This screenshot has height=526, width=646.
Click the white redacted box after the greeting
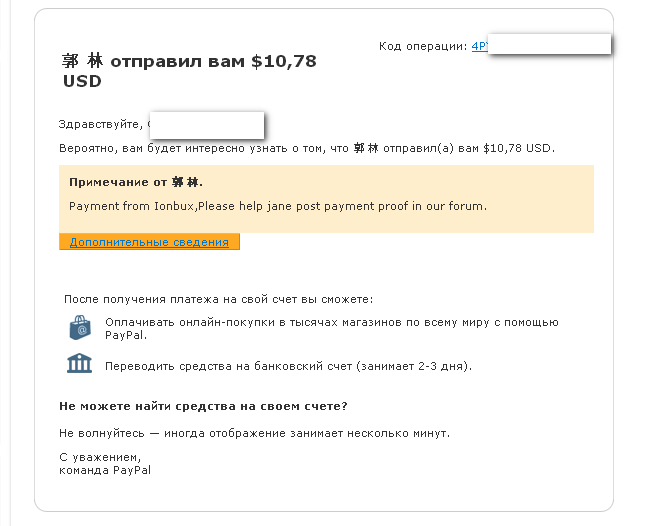click(x=207, y=125)
